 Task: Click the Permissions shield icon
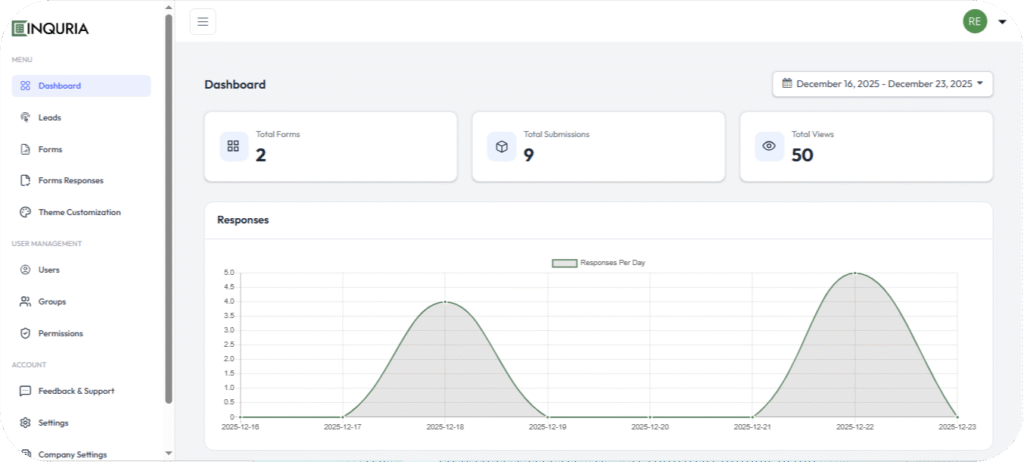25,333
